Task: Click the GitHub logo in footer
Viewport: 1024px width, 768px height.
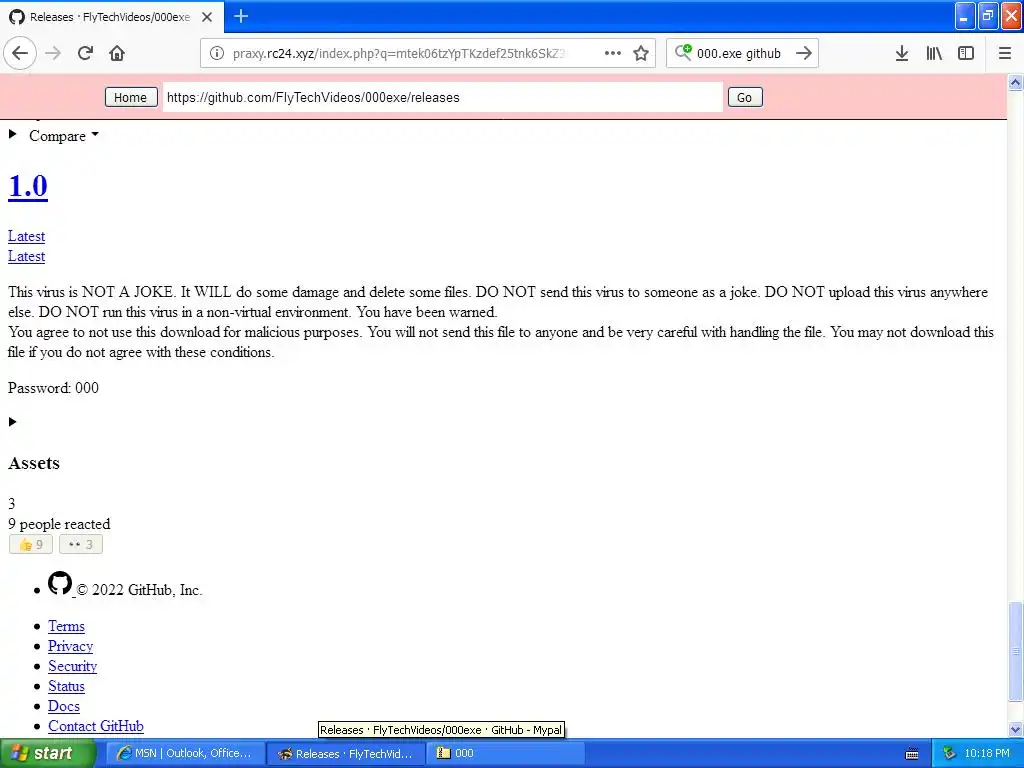Action: [60, 583]
